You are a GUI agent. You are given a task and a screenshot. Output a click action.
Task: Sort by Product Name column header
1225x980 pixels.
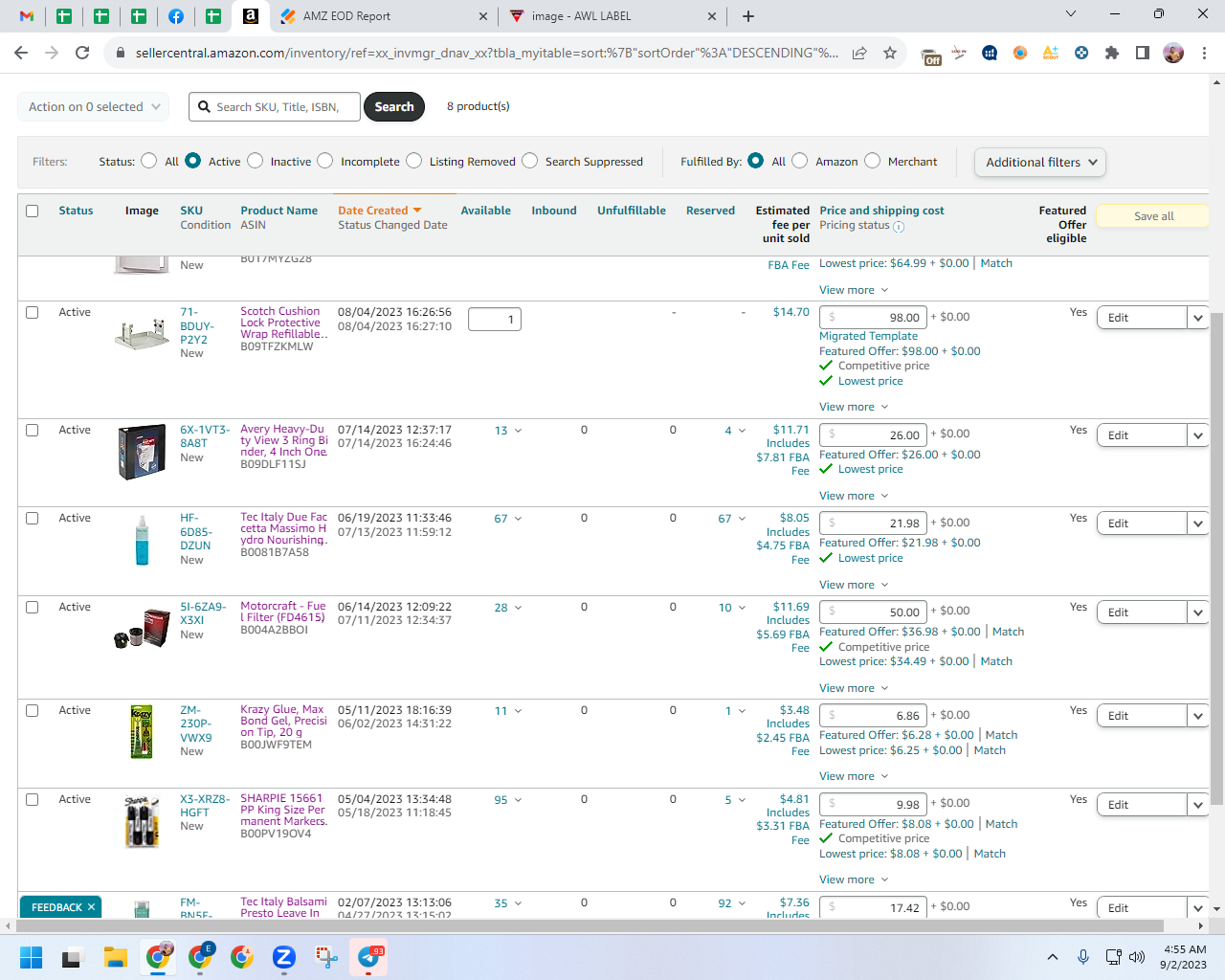(x=278, y=211)
